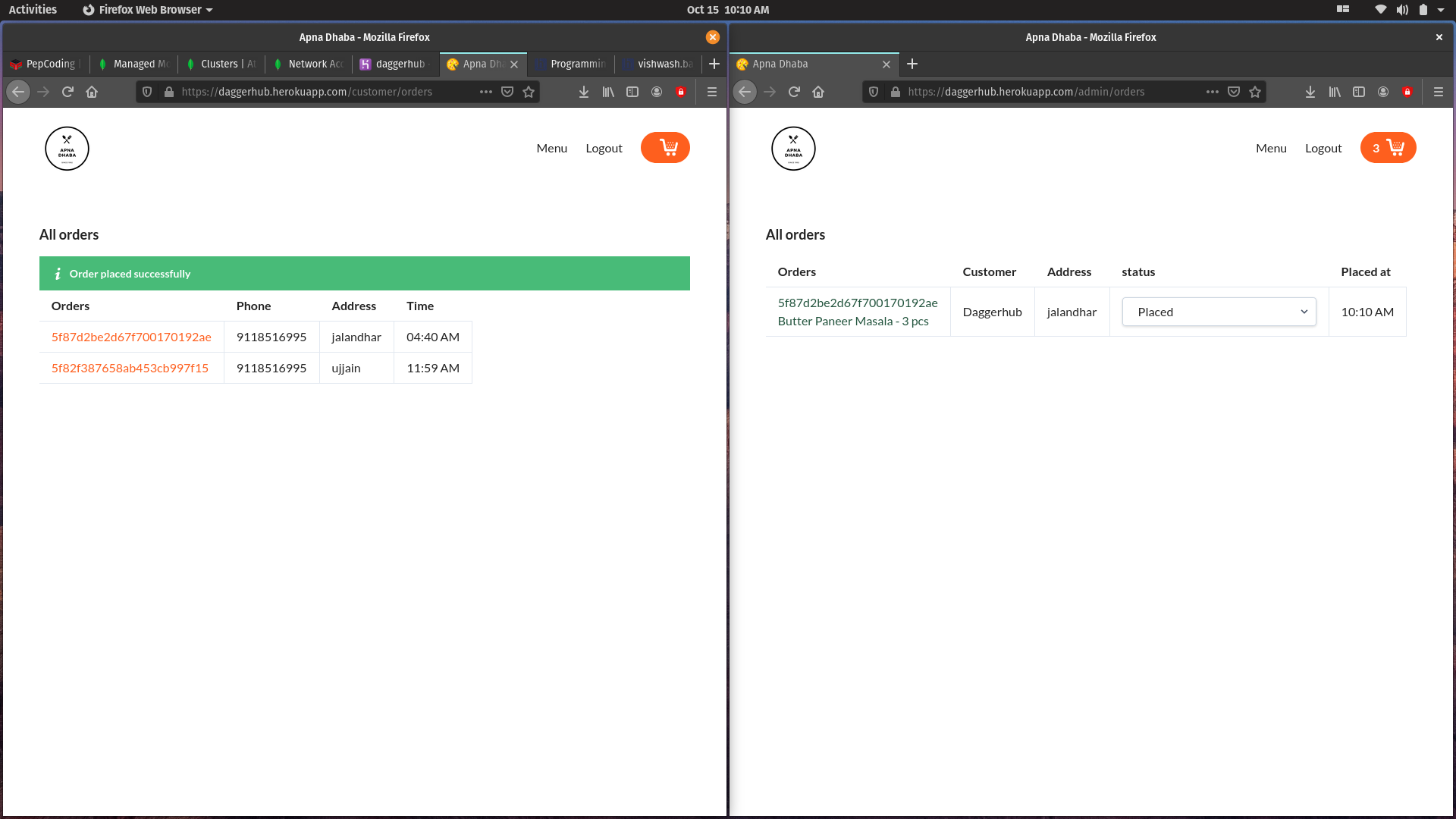This screenshot has width=1456, height=819.
Task: Click the admin orders URL address field
Action: [1046, 92]
